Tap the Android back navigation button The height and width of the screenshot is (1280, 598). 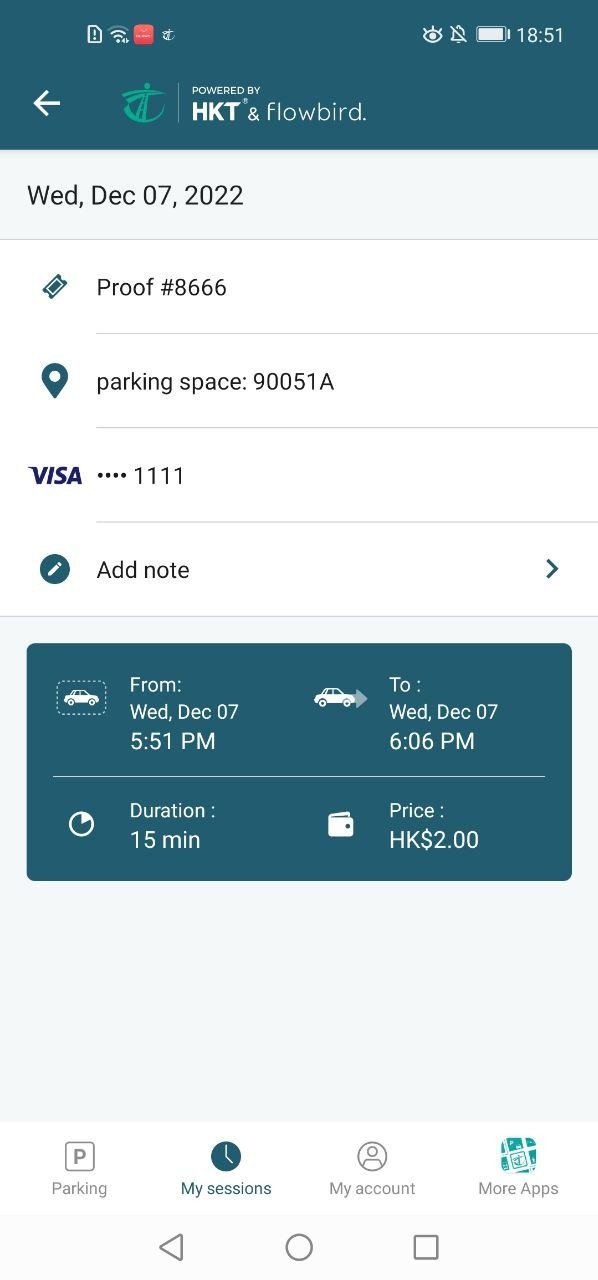[x=171, y=1246]
